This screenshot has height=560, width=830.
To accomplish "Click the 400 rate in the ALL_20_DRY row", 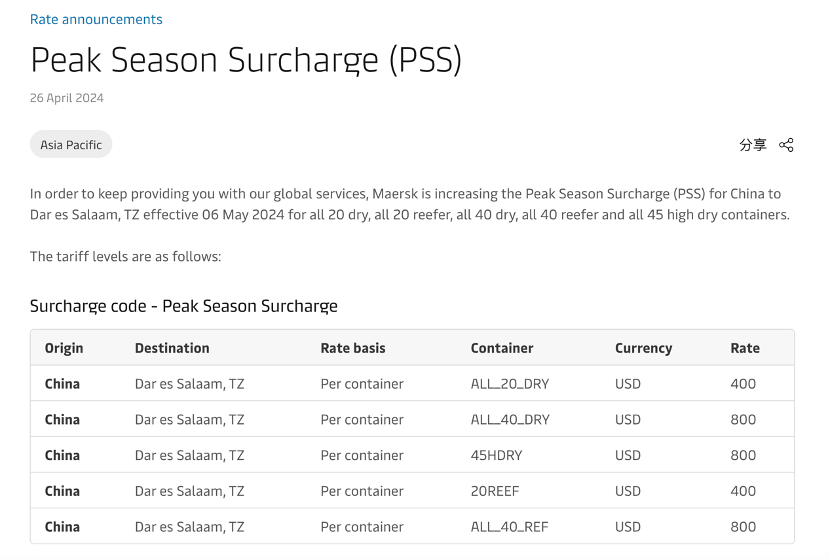I will [743, 384].
